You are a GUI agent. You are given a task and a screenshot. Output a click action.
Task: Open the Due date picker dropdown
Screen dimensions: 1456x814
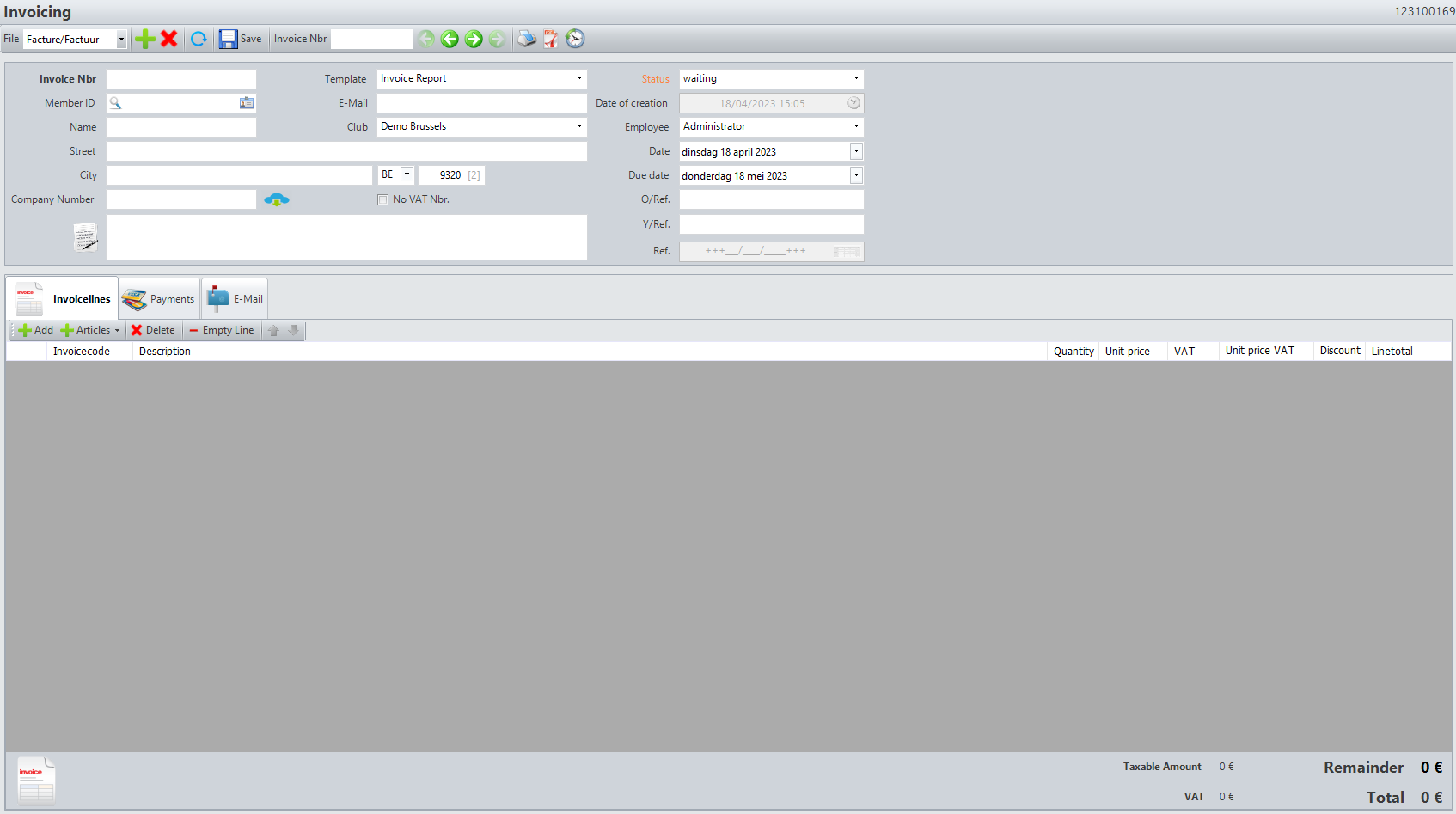(x=856, y=175)
